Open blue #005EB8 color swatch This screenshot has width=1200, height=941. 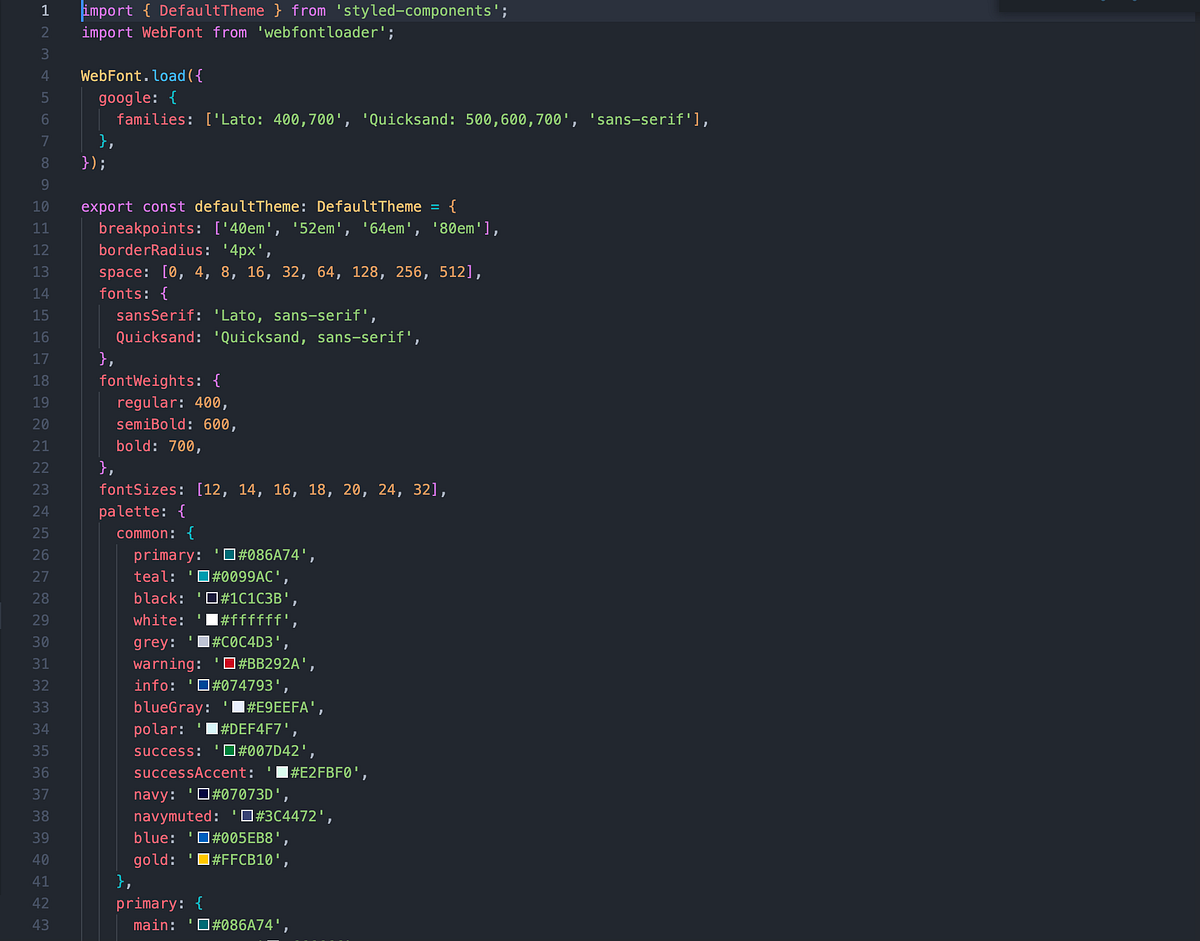tap(203, 838)
